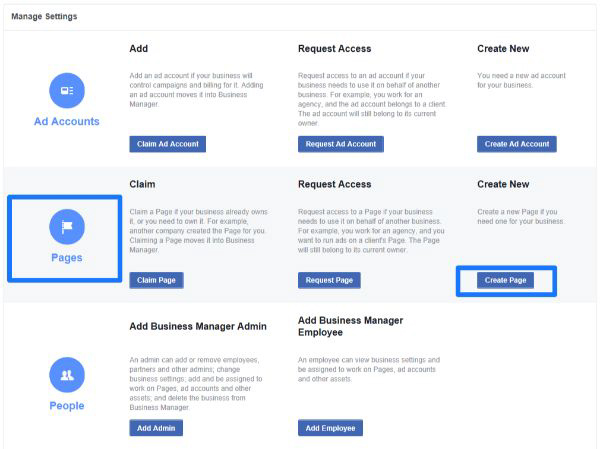
Task: Click the Pages flag icon
Action: coord(67,227)
